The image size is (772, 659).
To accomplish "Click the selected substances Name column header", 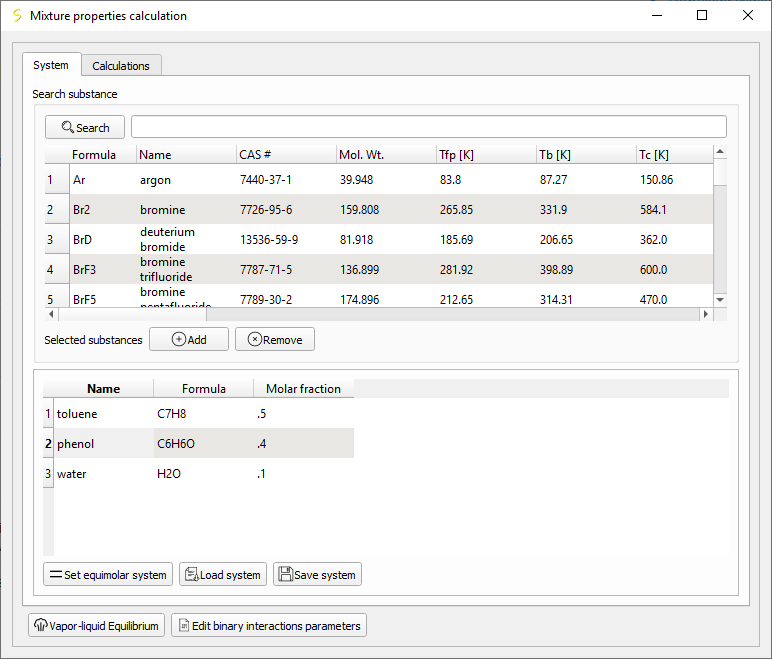I will (x=103, y=389).
